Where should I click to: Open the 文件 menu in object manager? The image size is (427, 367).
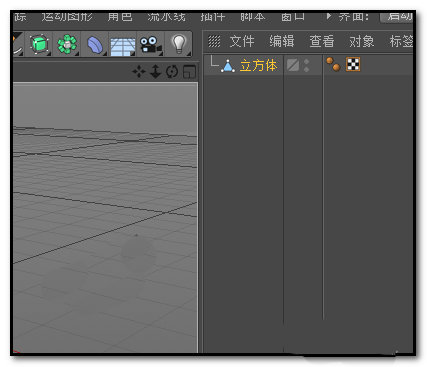[x=242, y=41]
